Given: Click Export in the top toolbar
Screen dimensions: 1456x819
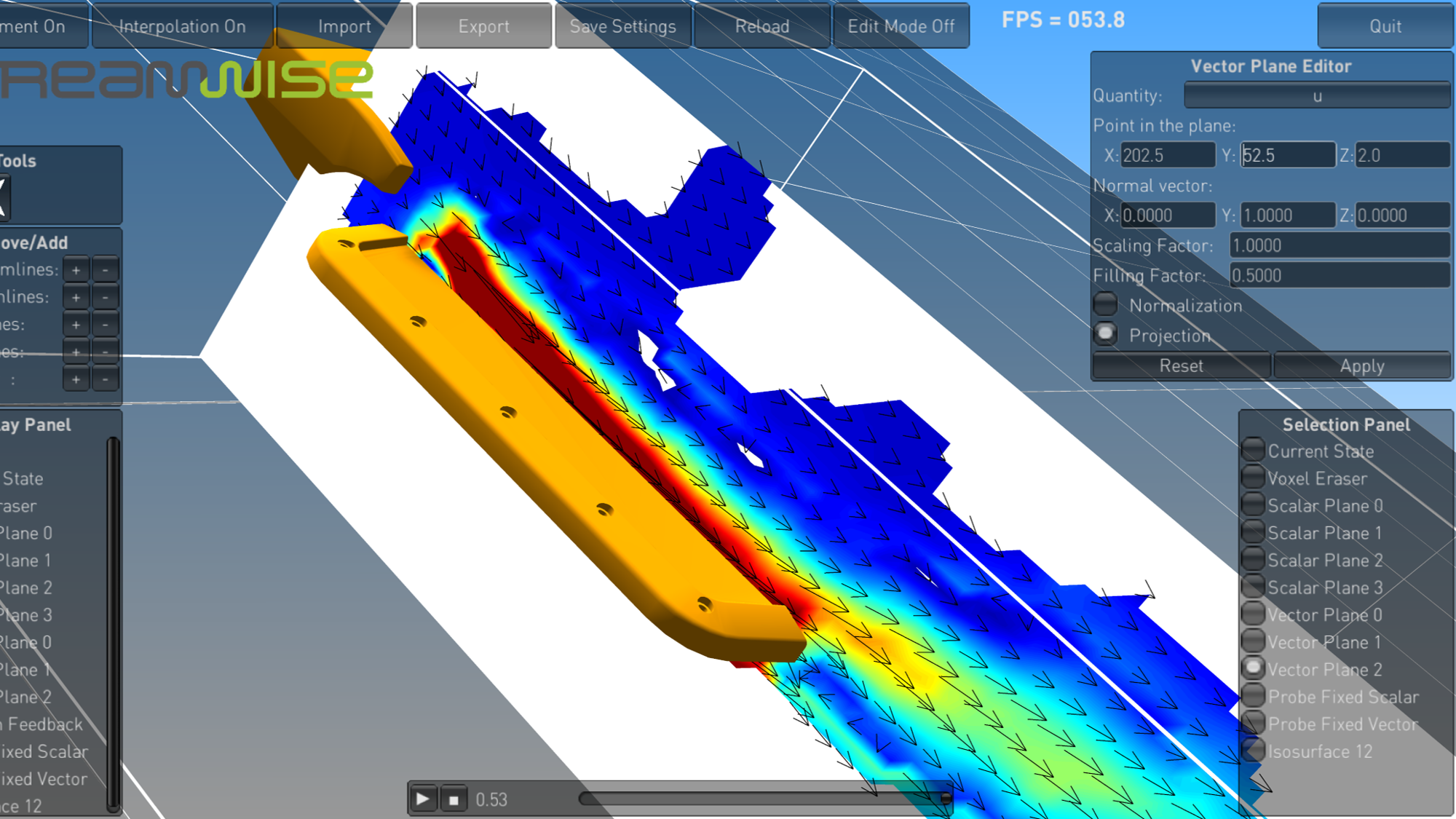Looking at the screenshot, I should tap(483, 25).
